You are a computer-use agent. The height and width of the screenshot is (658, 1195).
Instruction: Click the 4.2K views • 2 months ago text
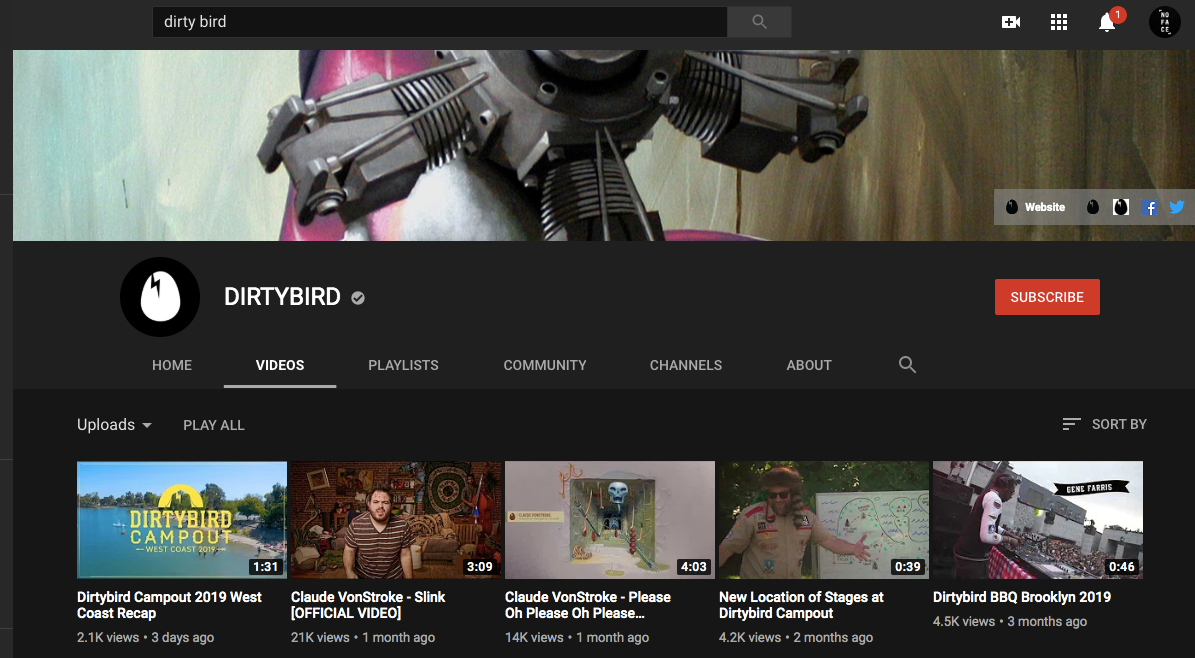[x=796, y=637]
